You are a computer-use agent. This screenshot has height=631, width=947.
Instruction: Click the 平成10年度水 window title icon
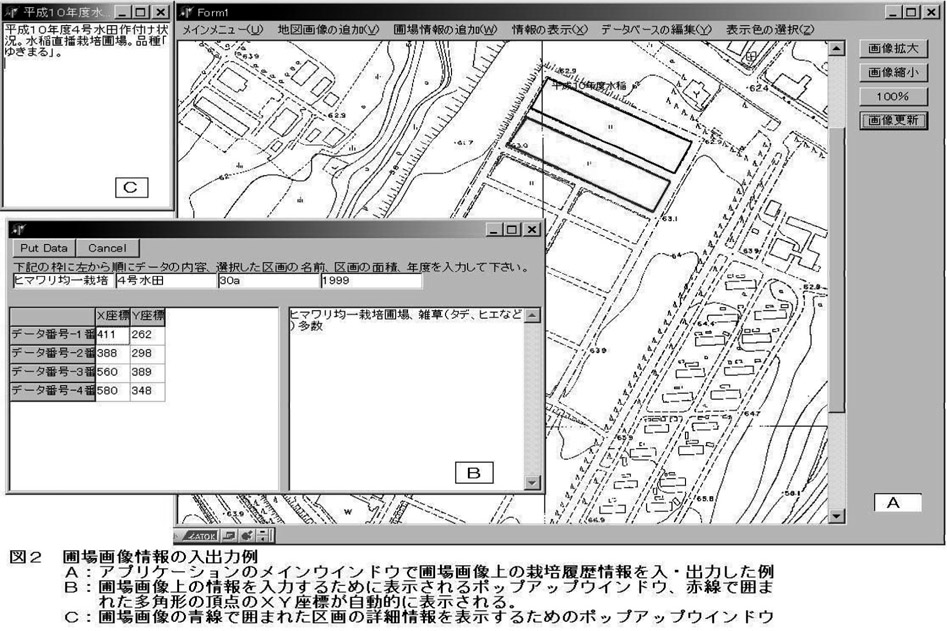click(x=13, y=12)
